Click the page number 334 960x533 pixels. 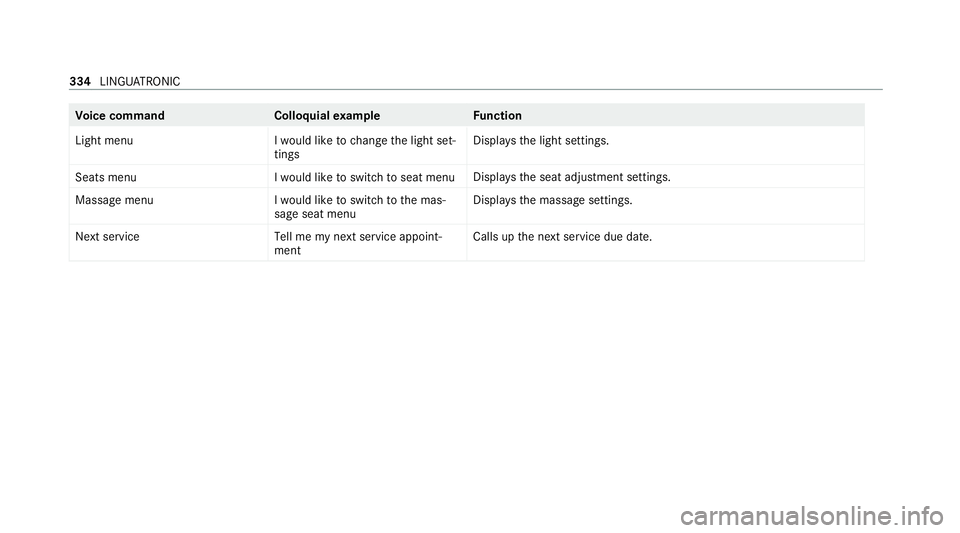coord(80,81)
